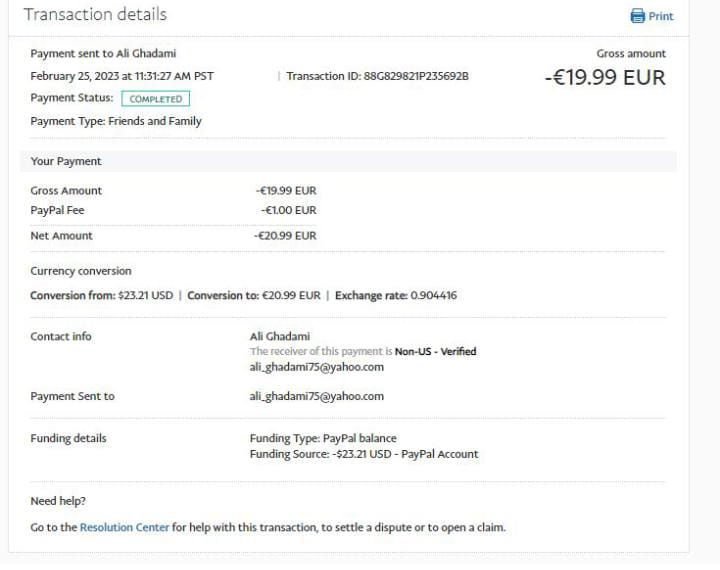Click the Contact info email address
720x570 pixels.
click(316, 367)
